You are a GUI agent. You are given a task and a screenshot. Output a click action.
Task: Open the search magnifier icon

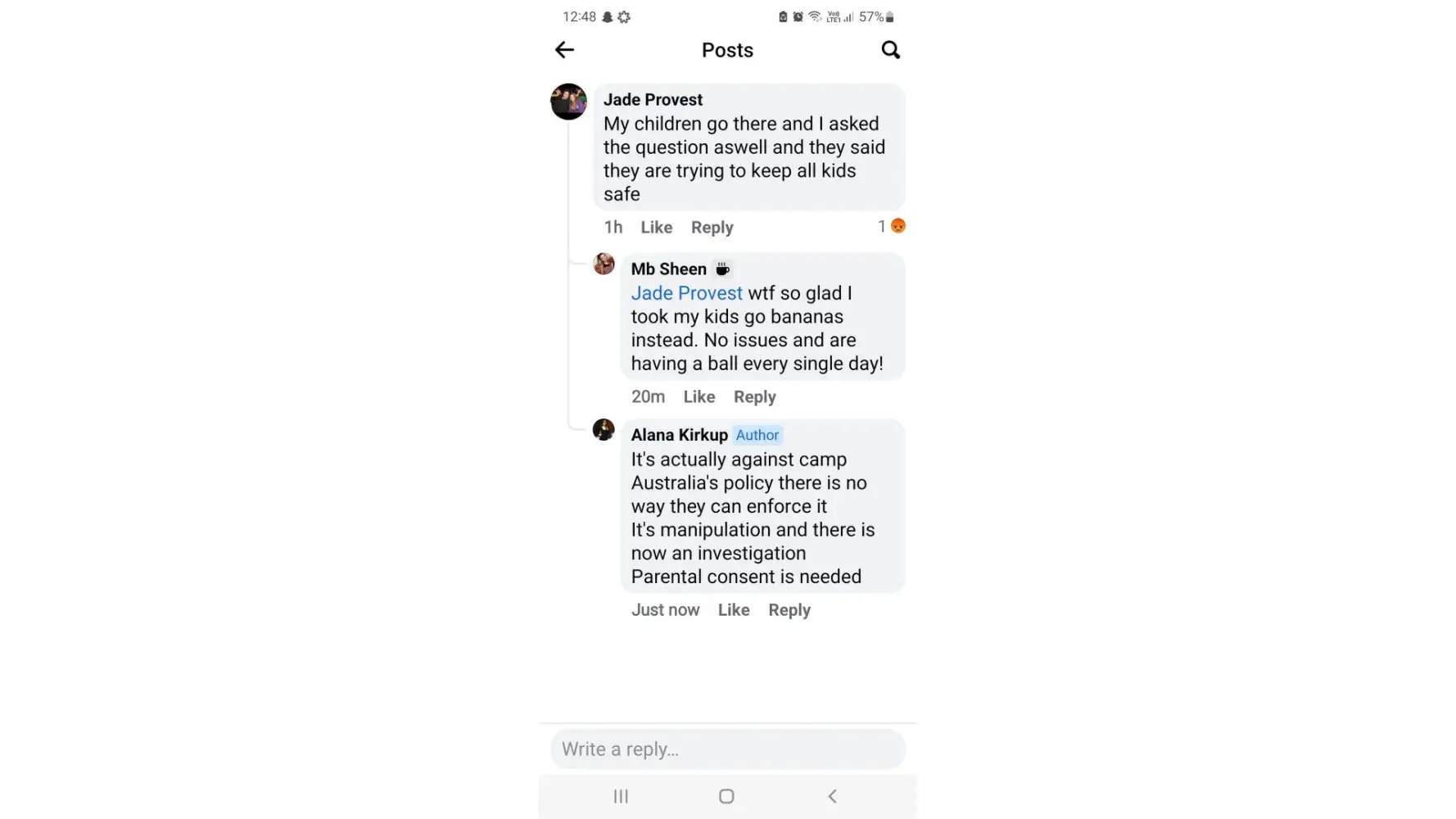[890, 50]
